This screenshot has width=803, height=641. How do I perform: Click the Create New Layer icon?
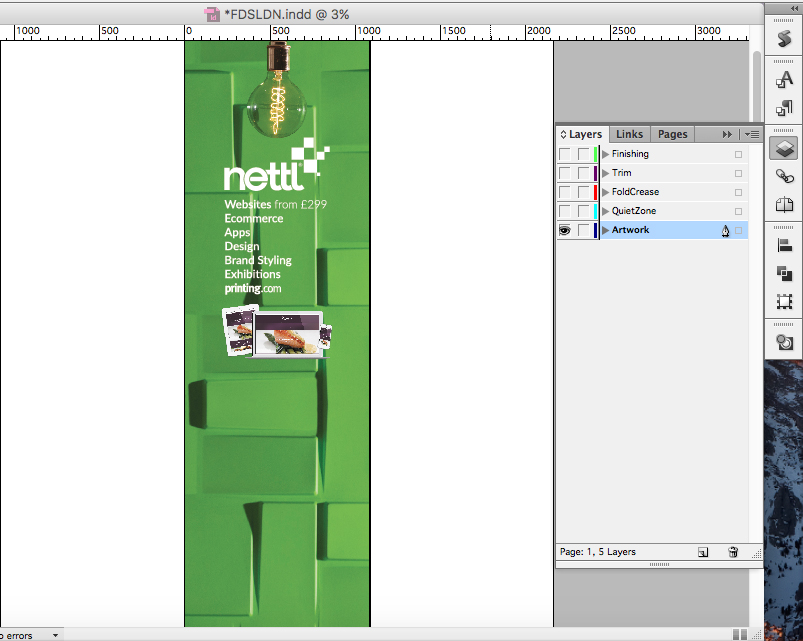[x=703, y=552]
